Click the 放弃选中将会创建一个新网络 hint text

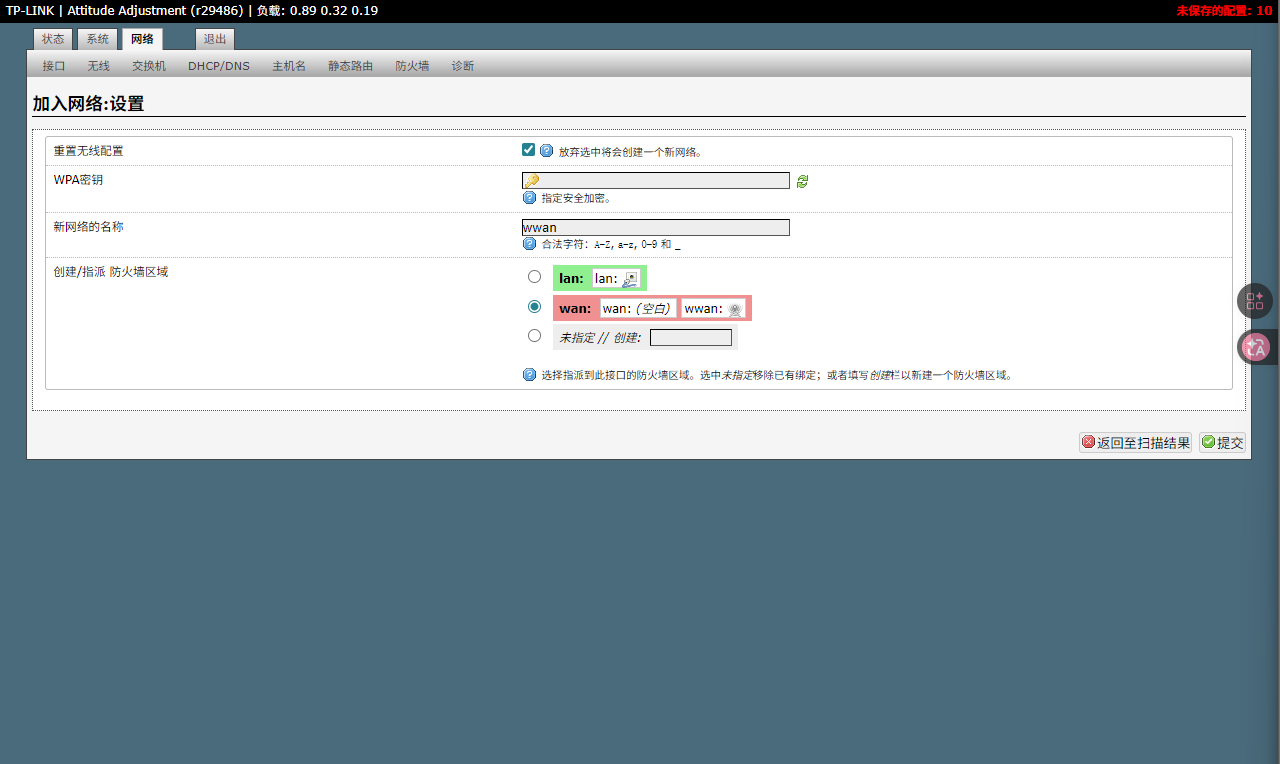coord(630,152)
